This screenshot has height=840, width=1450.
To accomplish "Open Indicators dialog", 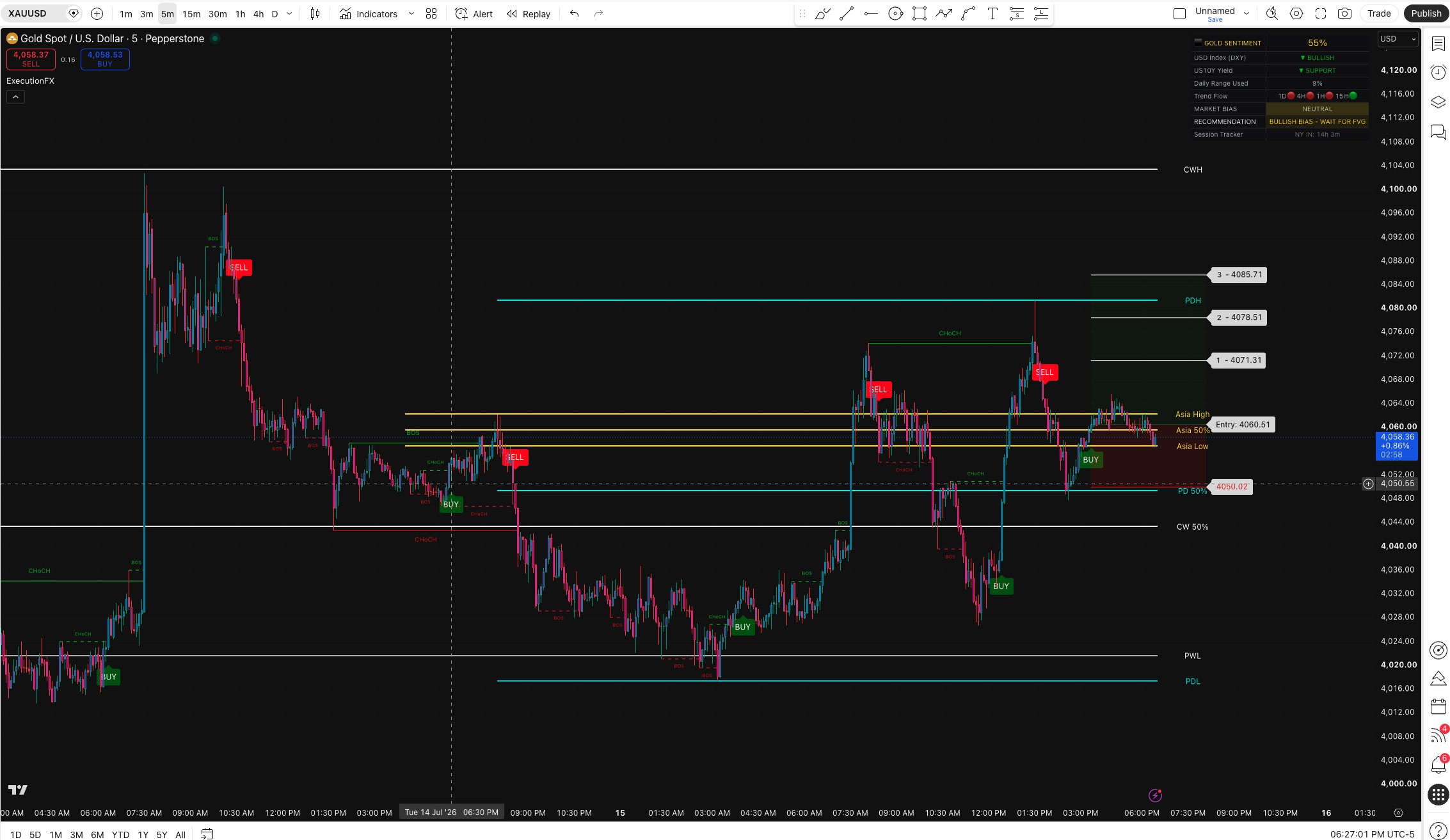I will tap(369, 13).
